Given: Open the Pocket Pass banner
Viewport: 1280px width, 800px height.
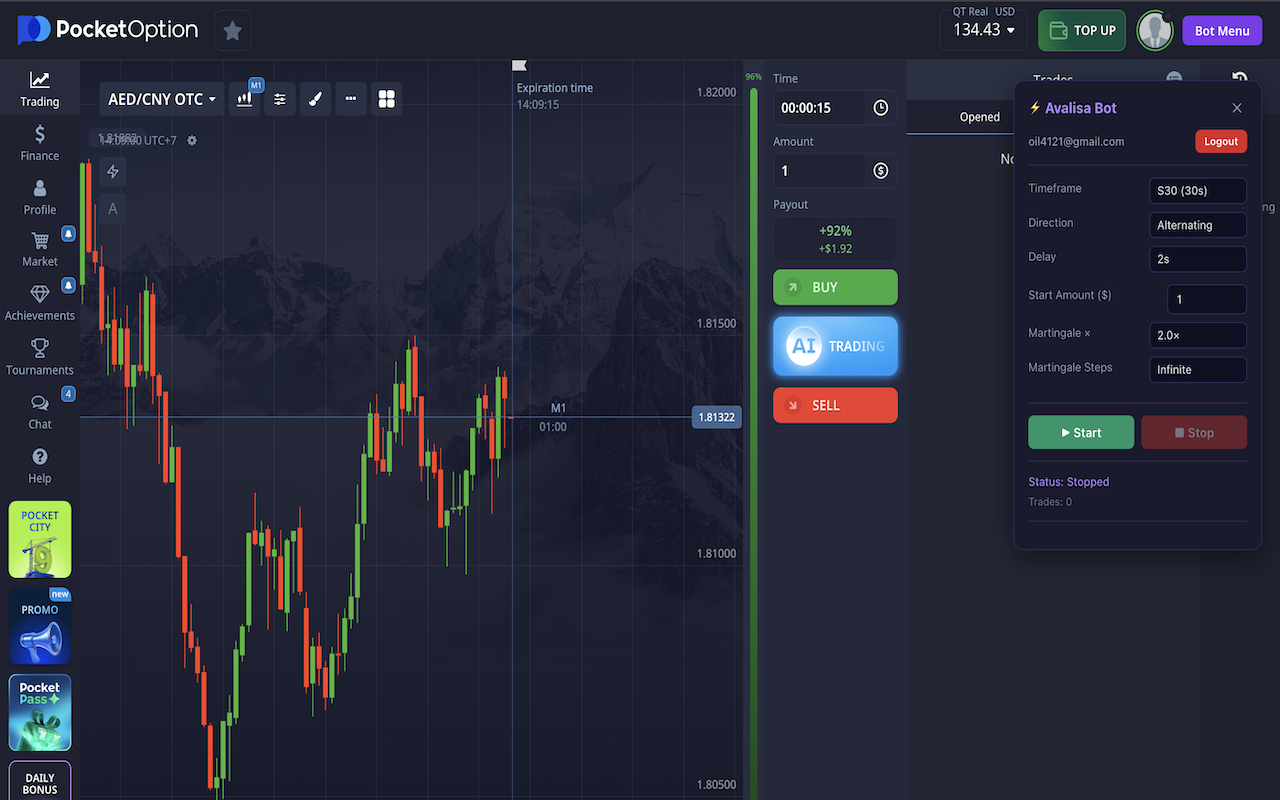Looking at the screenshot, I should pos(40,713).
